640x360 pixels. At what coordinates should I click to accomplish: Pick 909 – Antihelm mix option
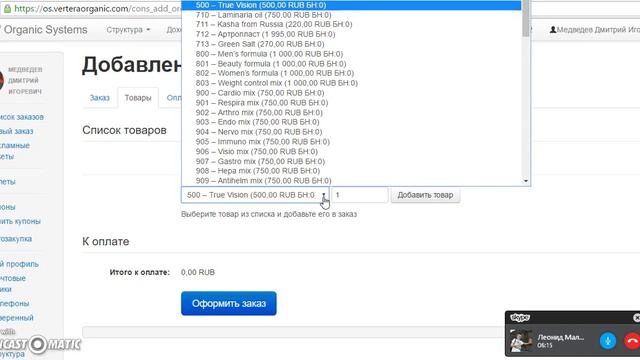351,181
